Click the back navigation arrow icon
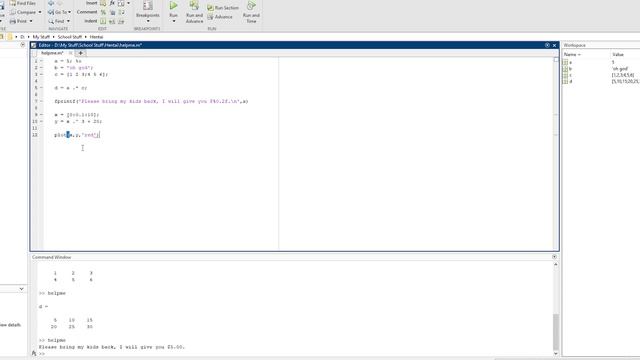 pos(51,3)
